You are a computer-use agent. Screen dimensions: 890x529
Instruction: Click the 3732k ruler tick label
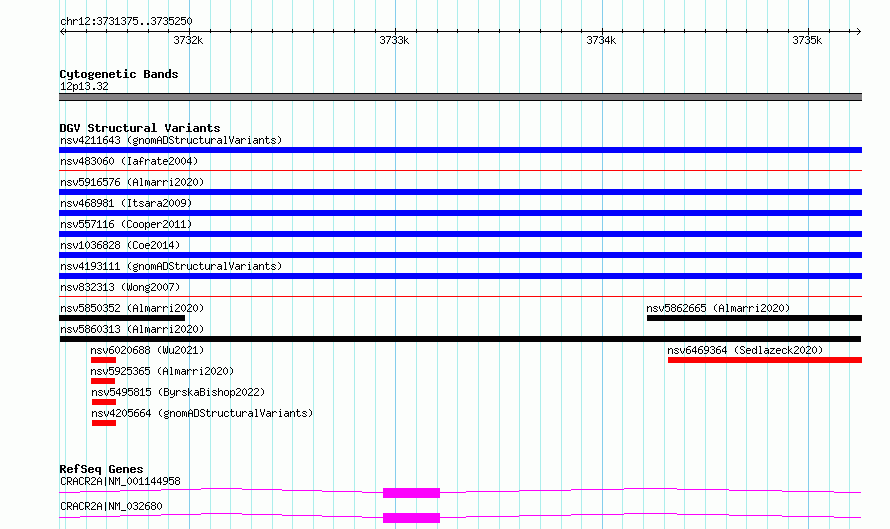(188, 40)
